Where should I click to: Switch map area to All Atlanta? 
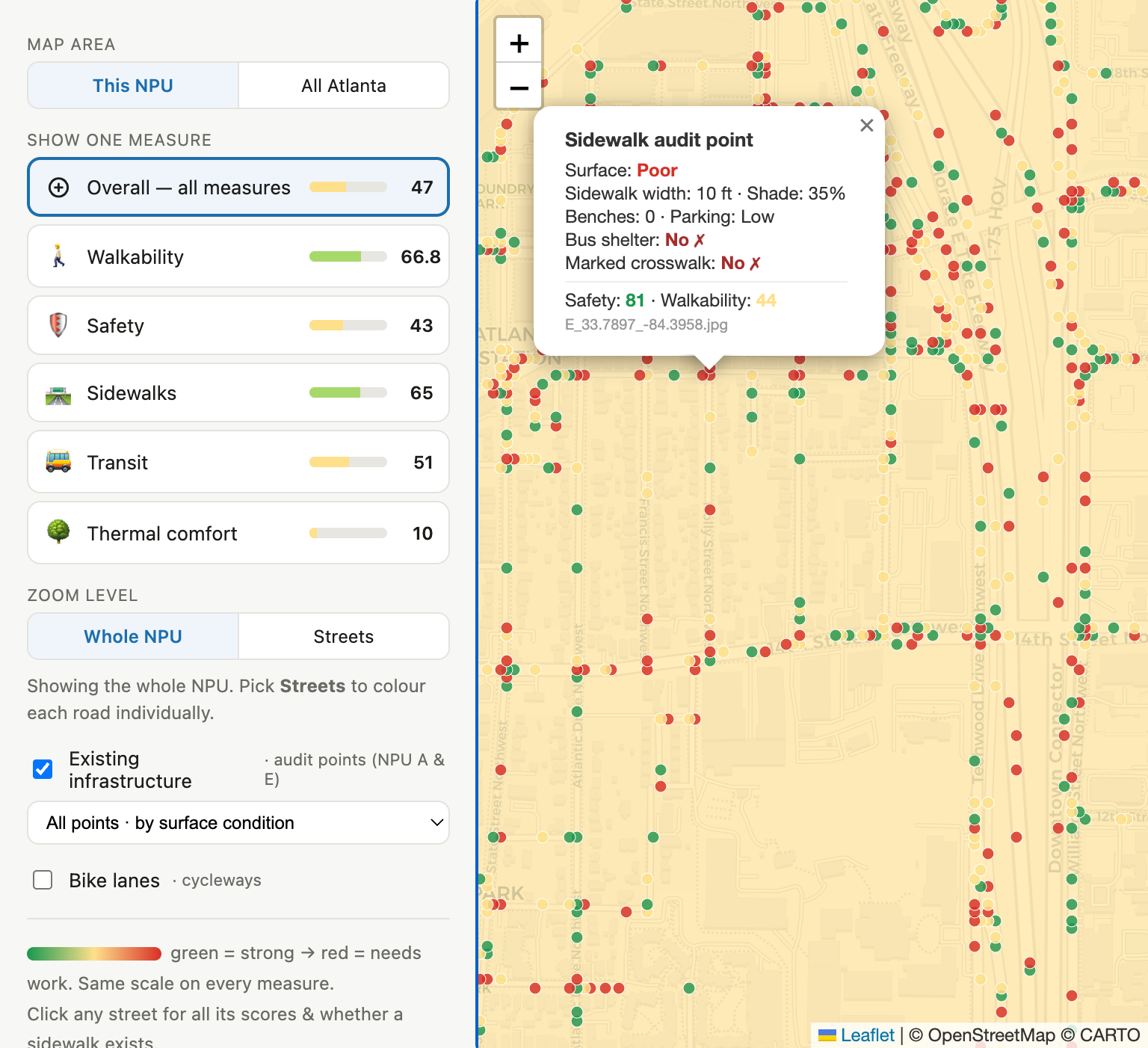(x=344, y=85)
